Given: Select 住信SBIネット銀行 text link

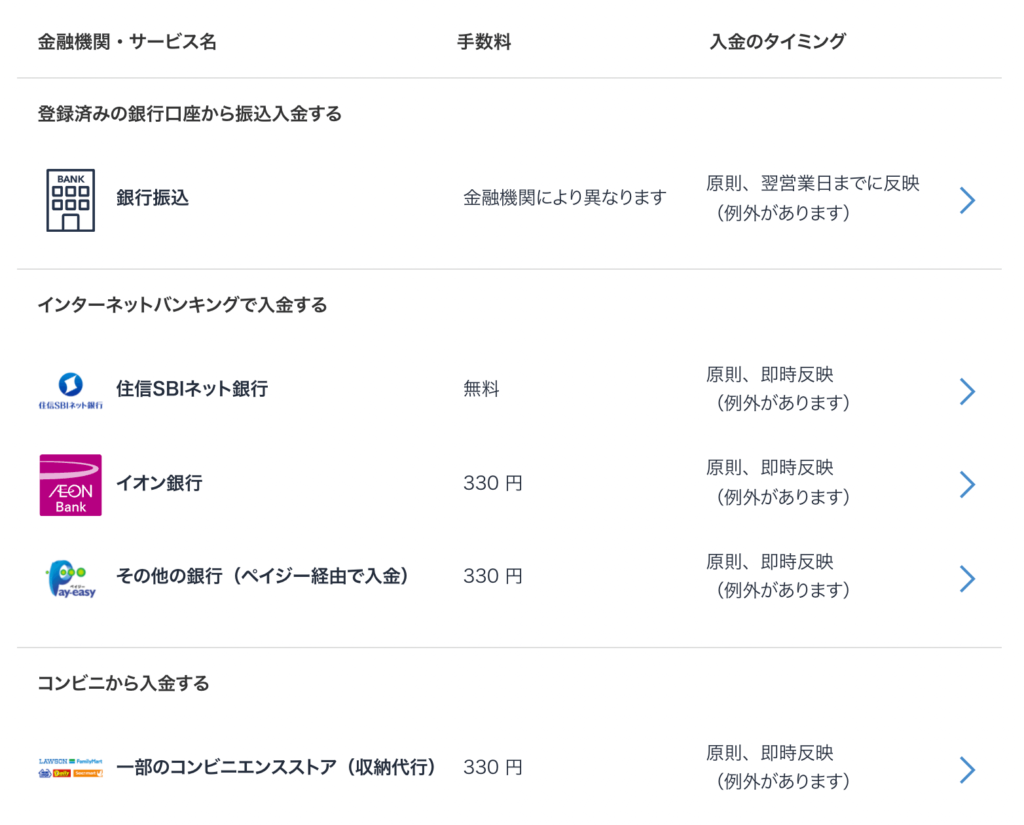Looking at the screenshot, I should click(x=192, y=389).
